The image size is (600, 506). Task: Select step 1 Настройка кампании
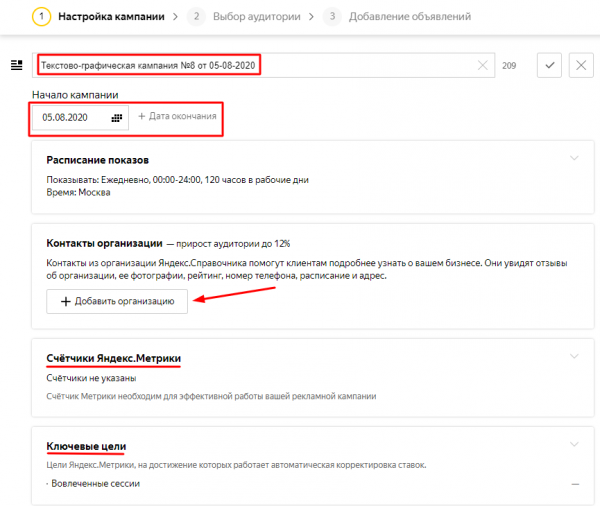(x=98, y=16)
